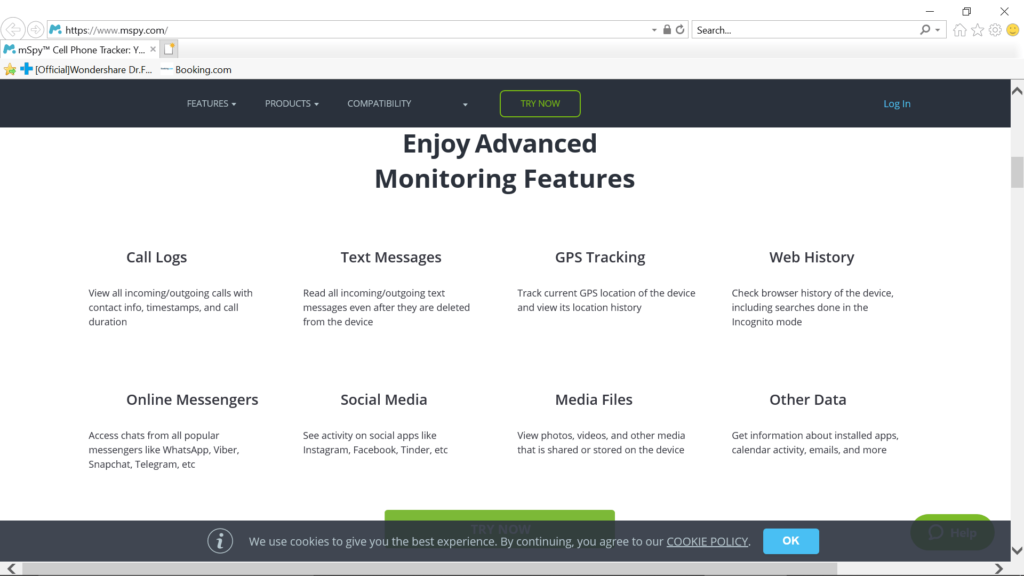Viewport: 1024px width, 576px height.
Task: Click inside the Search input field
Action: [800, 29]
